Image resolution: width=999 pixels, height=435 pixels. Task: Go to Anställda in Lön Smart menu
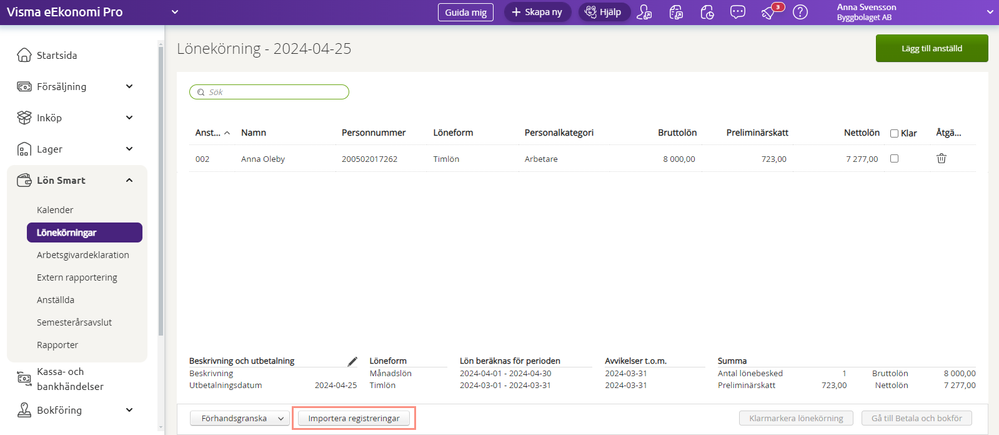tap(56, 299)
